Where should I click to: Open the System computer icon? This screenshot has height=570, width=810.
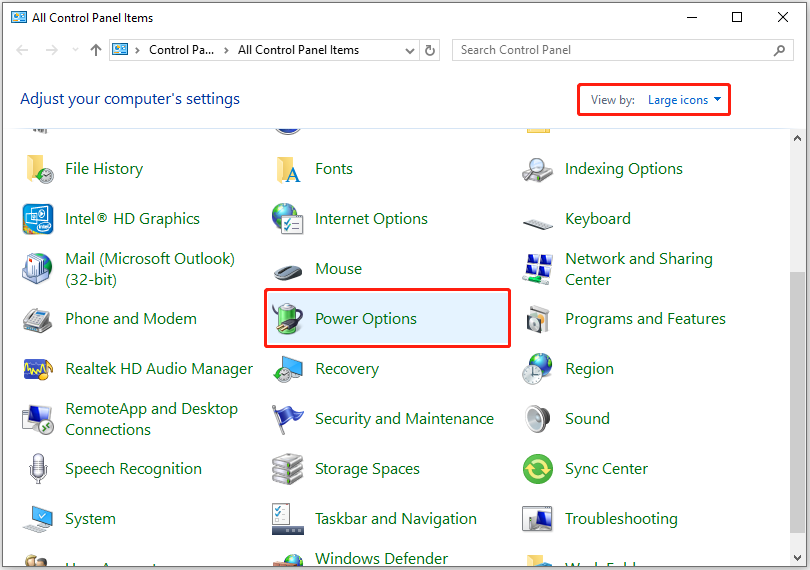38,519
